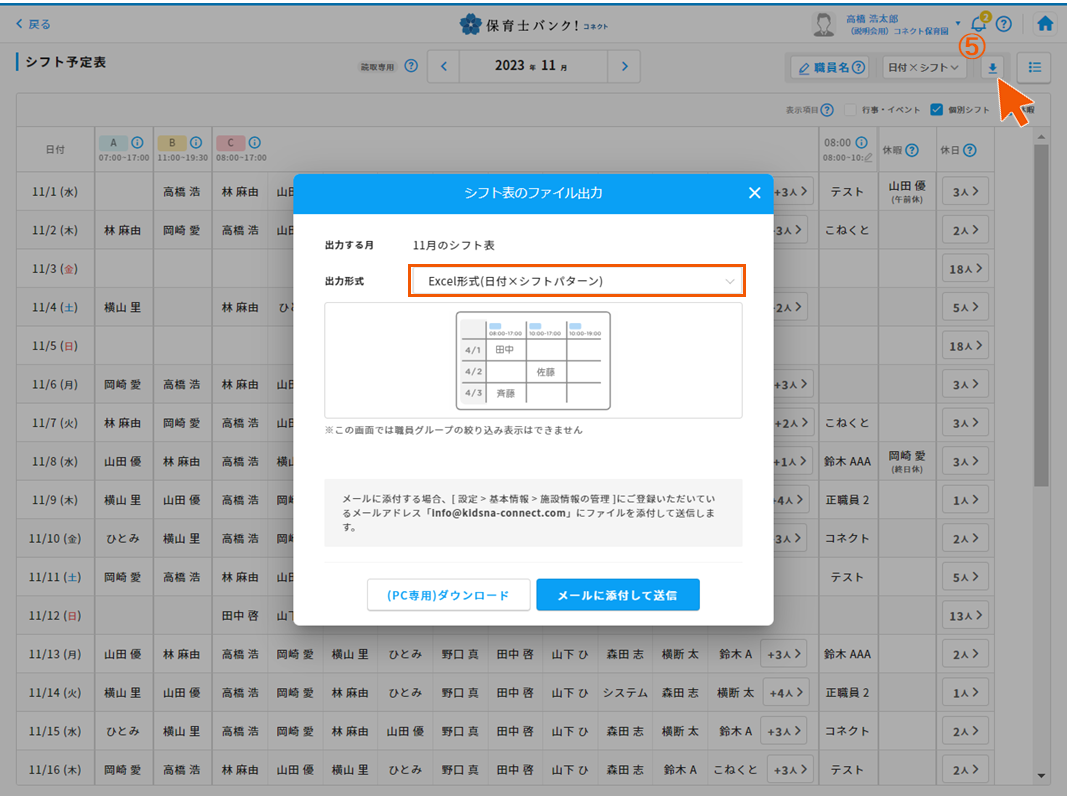1067x800 pixels.
Task: Open the list view icon button
Action: click(x=1034, y=67)
